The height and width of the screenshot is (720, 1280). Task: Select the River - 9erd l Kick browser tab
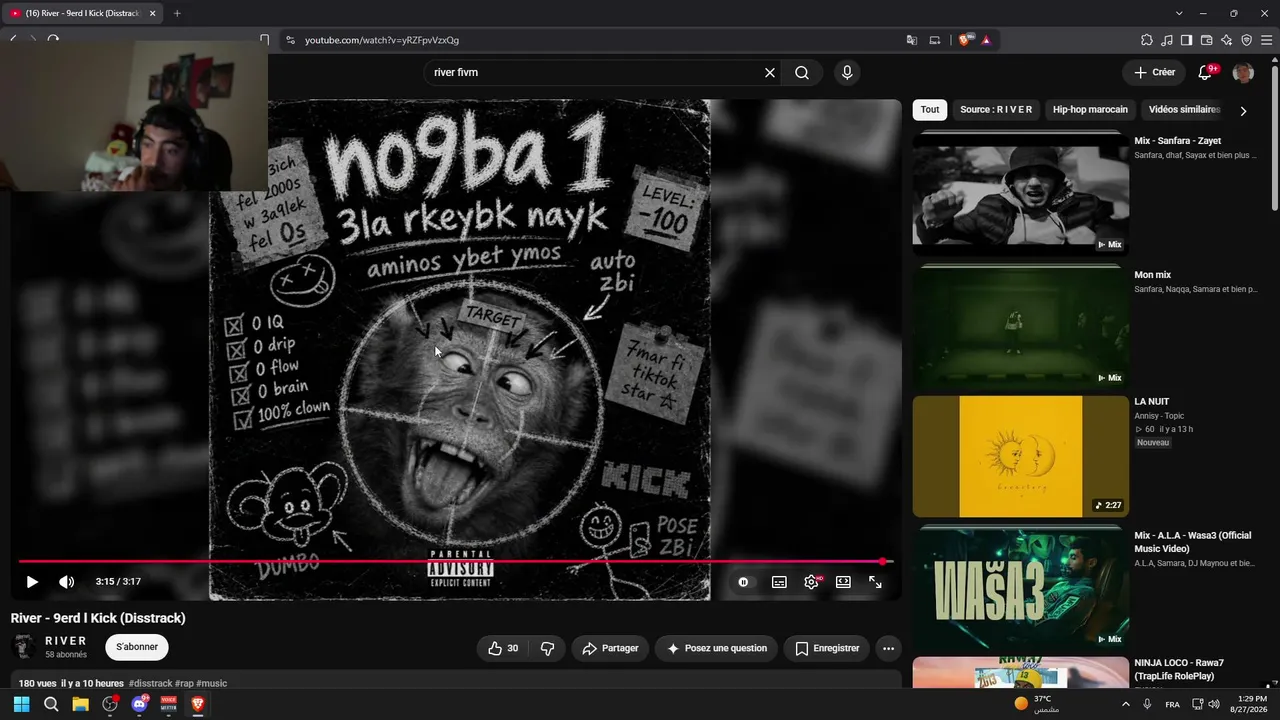pos(82,13)
